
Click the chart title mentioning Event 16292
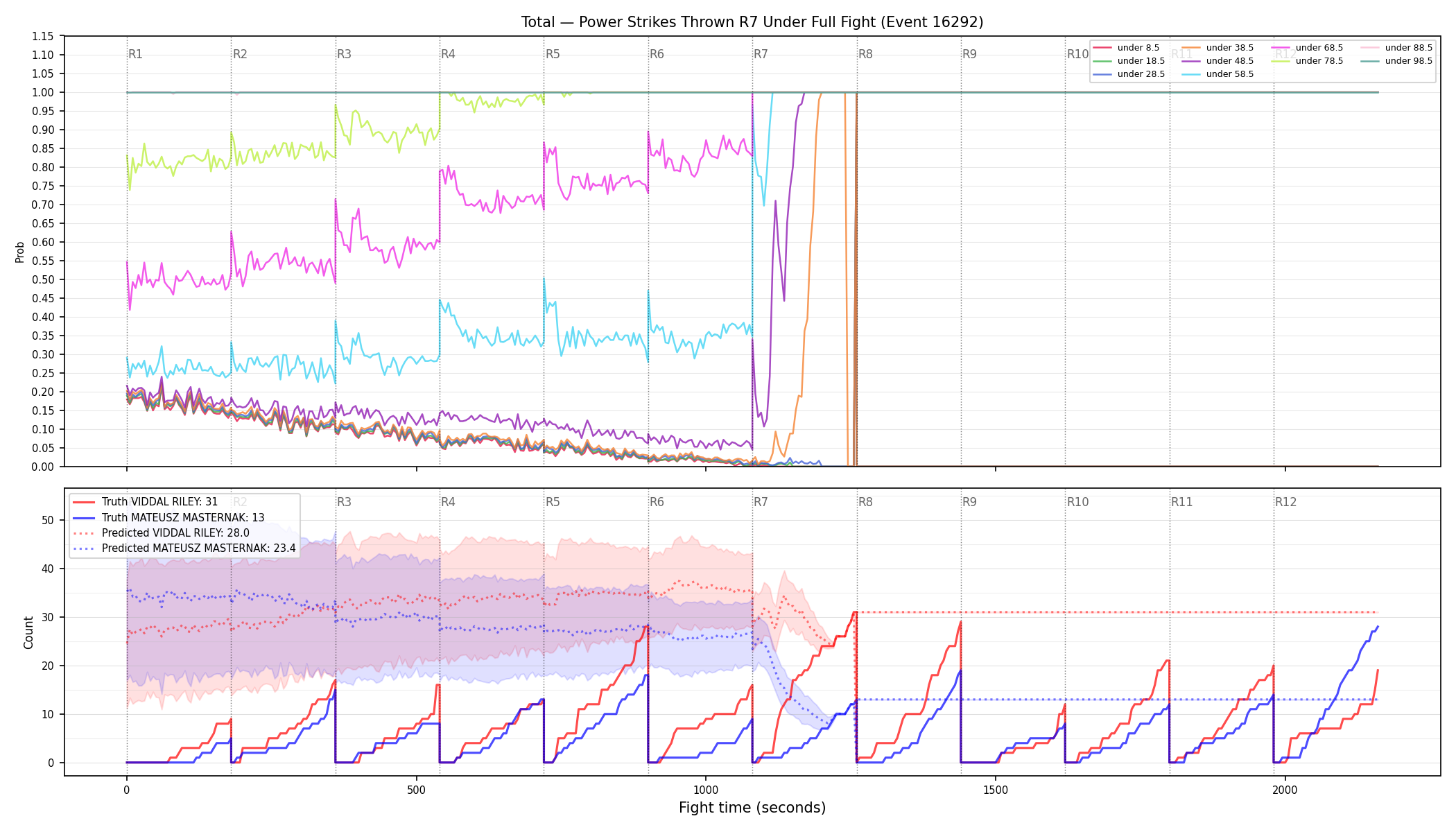[752, 22]
